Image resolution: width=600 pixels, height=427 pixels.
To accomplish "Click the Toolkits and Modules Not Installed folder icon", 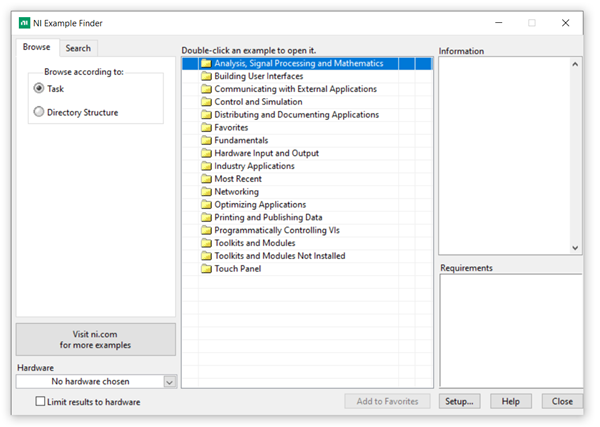I will coord(206,256).
